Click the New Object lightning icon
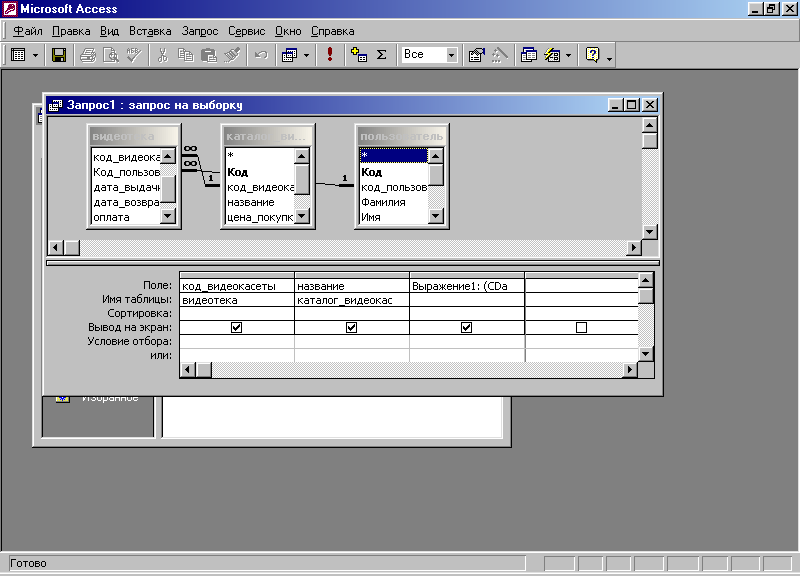 coord(553,55)
